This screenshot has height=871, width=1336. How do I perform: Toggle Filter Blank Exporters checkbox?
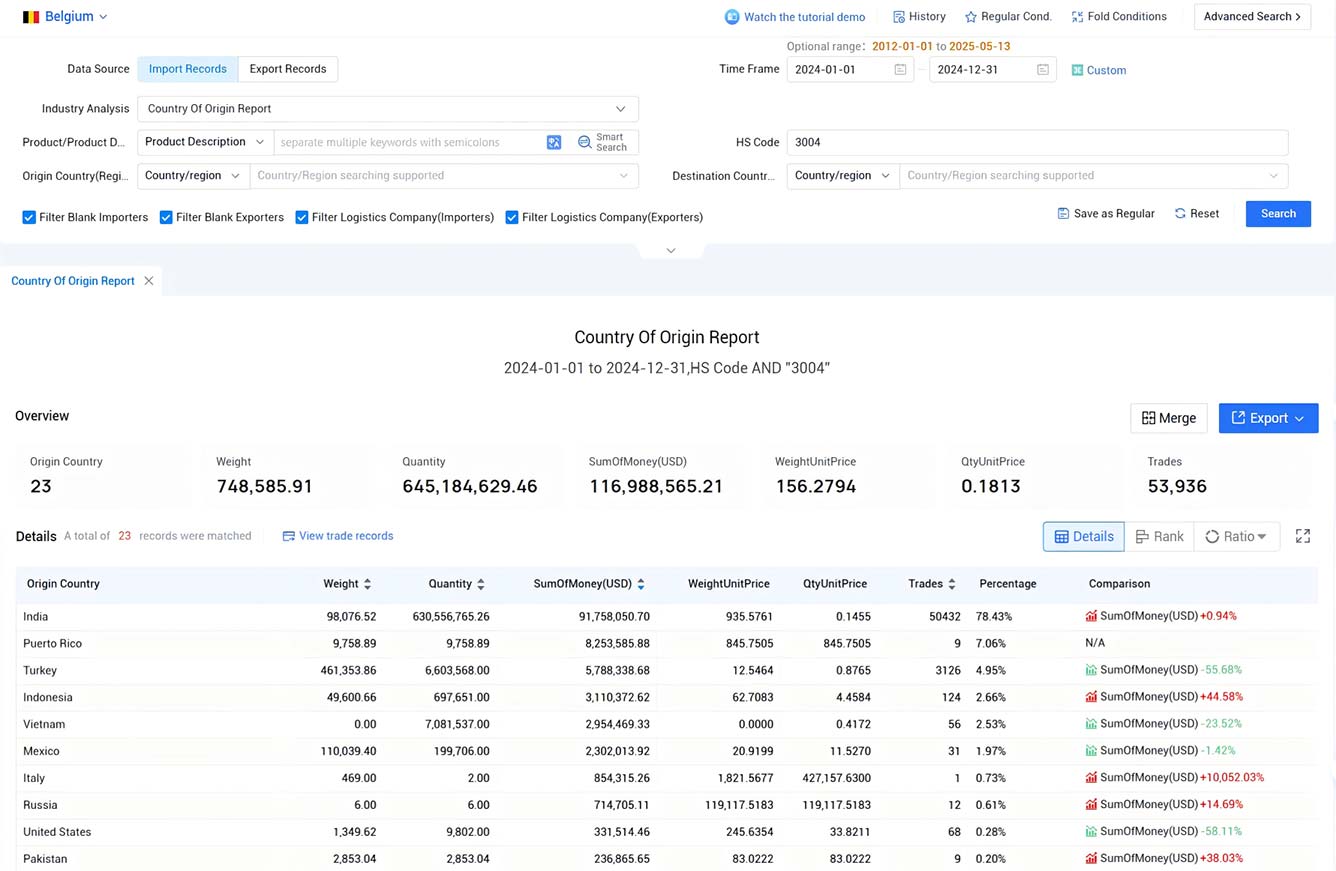point(166,217)
